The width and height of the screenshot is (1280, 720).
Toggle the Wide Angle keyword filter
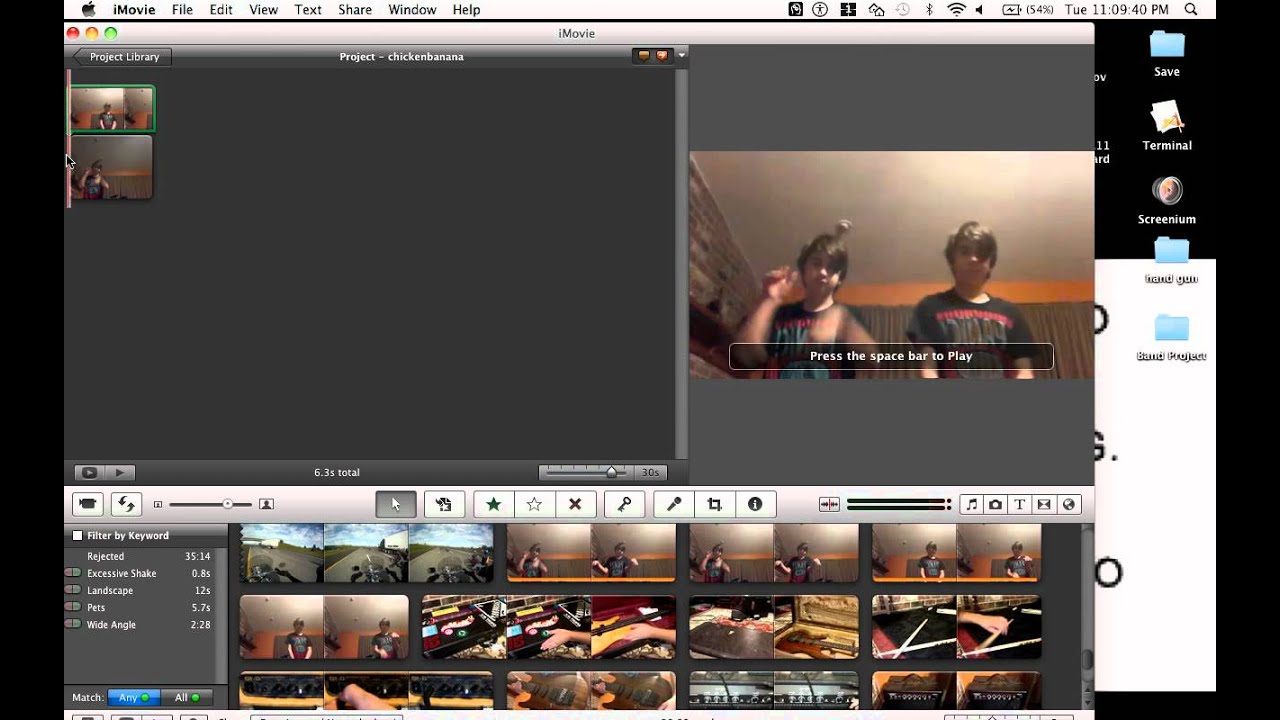tap(73, 624)
